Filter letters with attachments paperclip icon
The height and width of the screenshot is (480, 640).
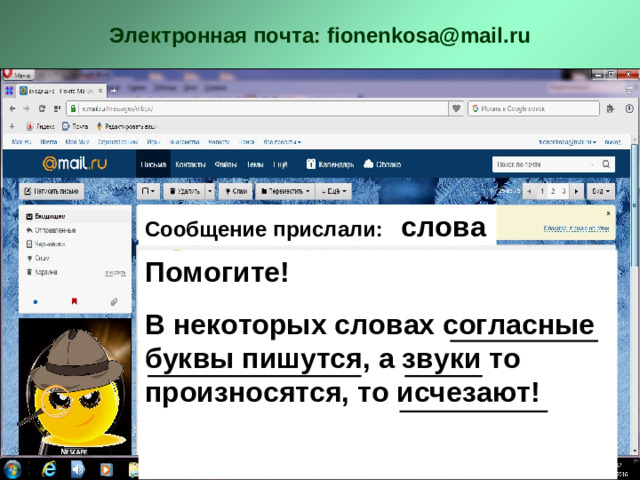point(114,302)
